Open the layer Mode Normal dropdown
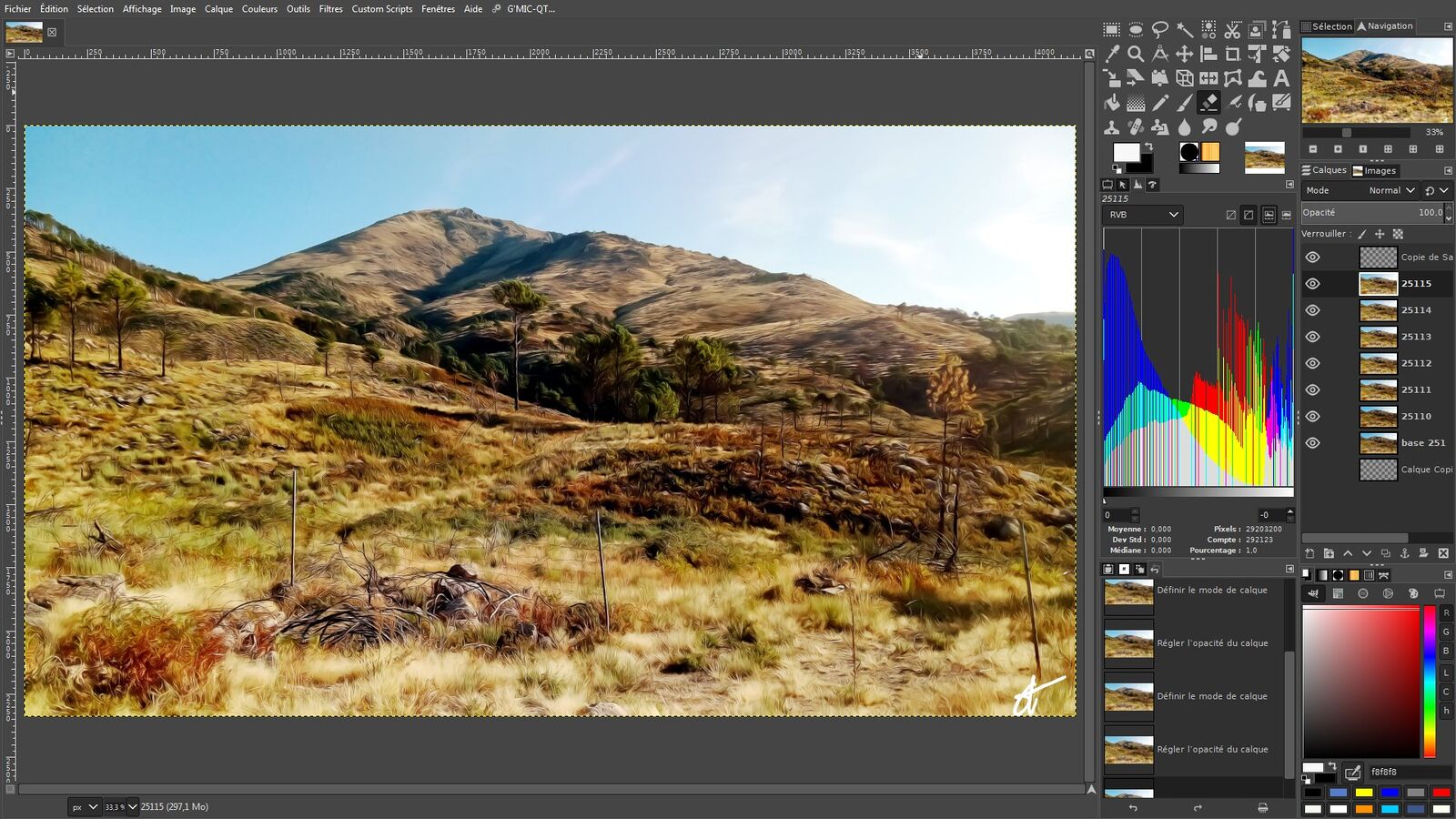1456x819 pixels. tap(1390, 190)
